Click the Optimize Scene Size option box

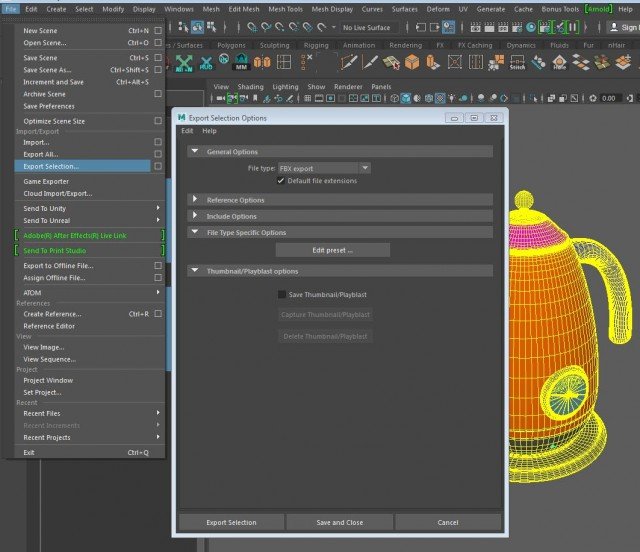click(158, 121)
